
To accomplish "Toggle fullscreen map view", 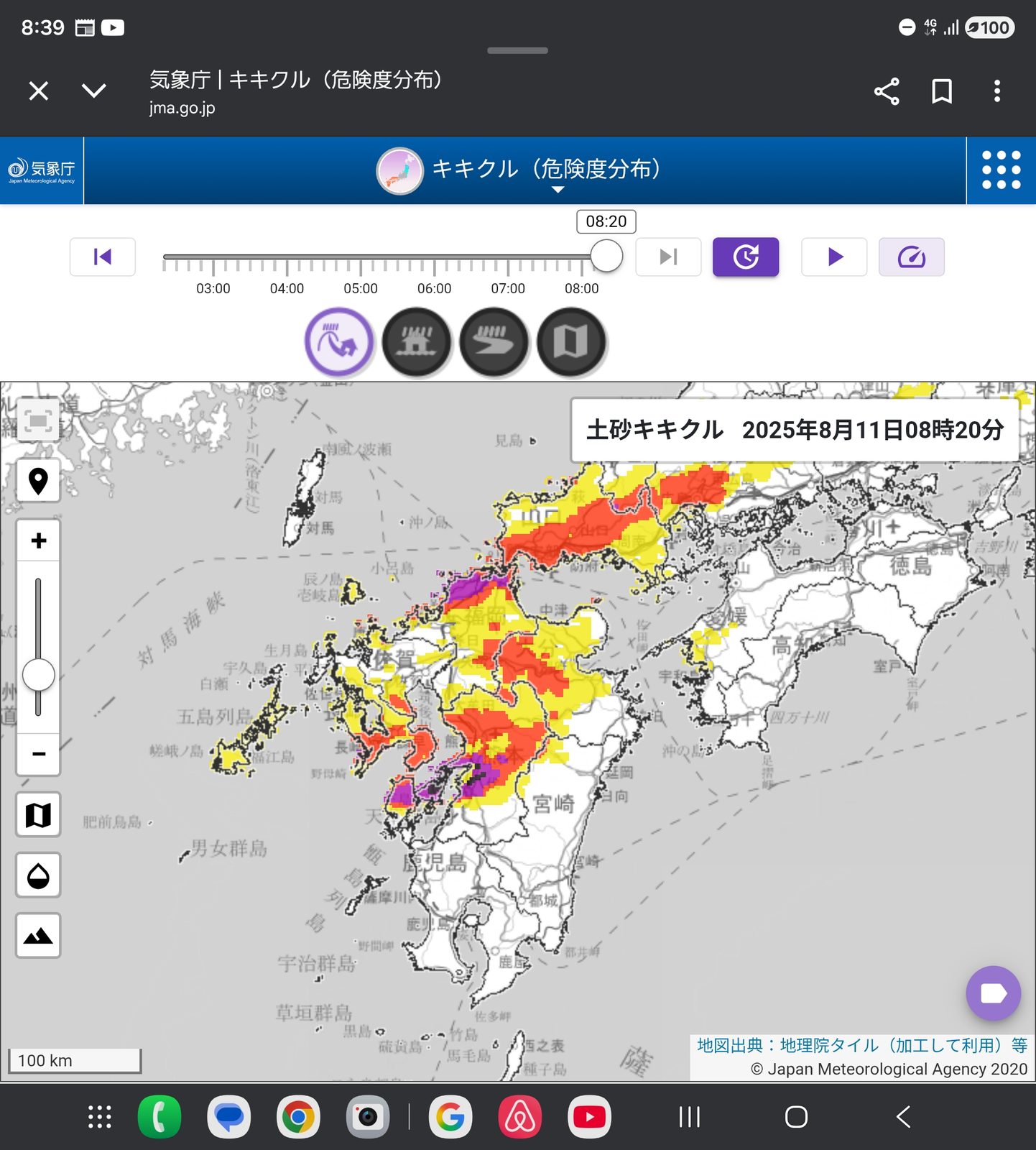I will point(38,420).
